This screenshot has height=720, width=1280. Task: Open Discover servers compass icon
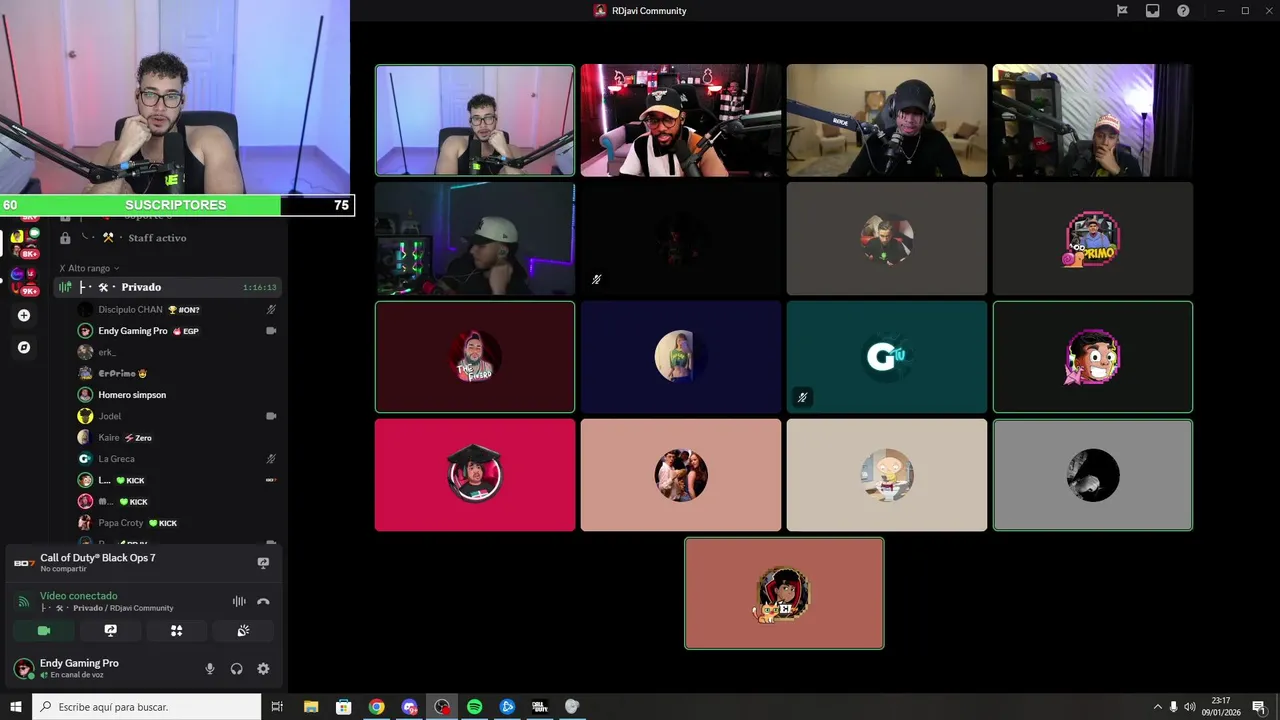[x=24, y=347]
